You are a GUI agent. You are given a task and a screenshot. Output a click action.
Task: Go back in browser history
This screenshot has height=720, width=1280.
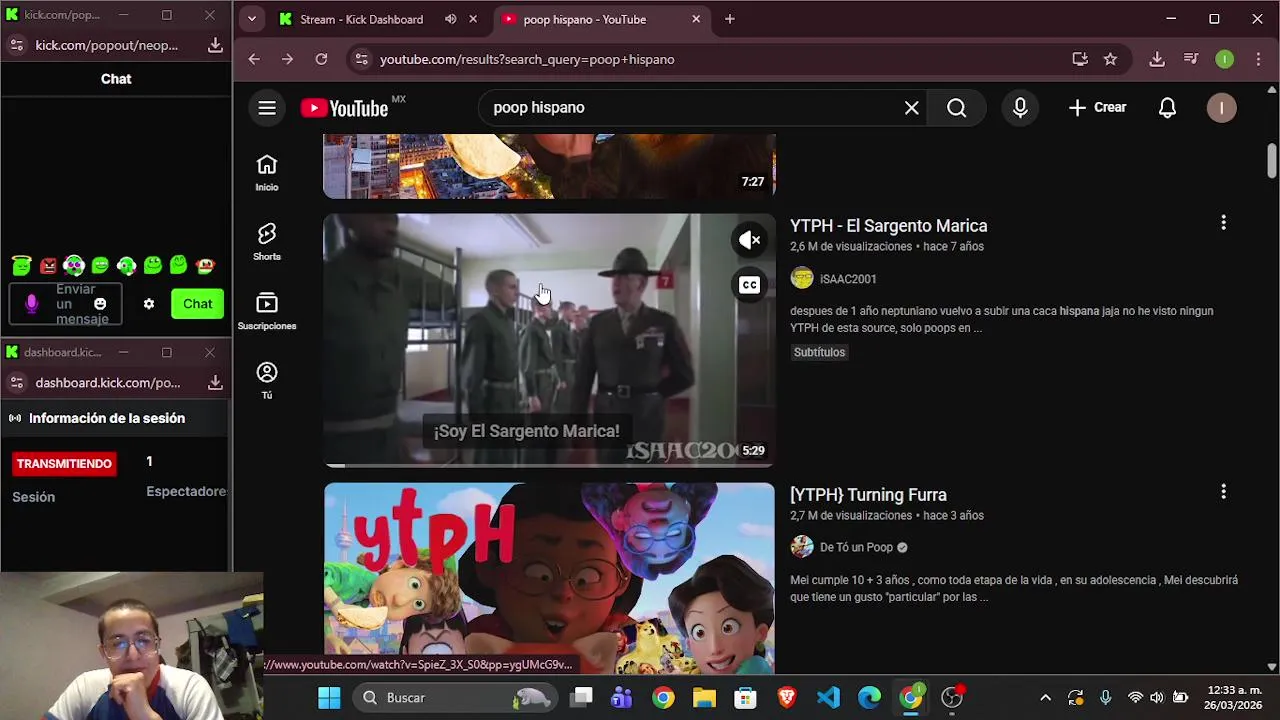pos(254,59)
